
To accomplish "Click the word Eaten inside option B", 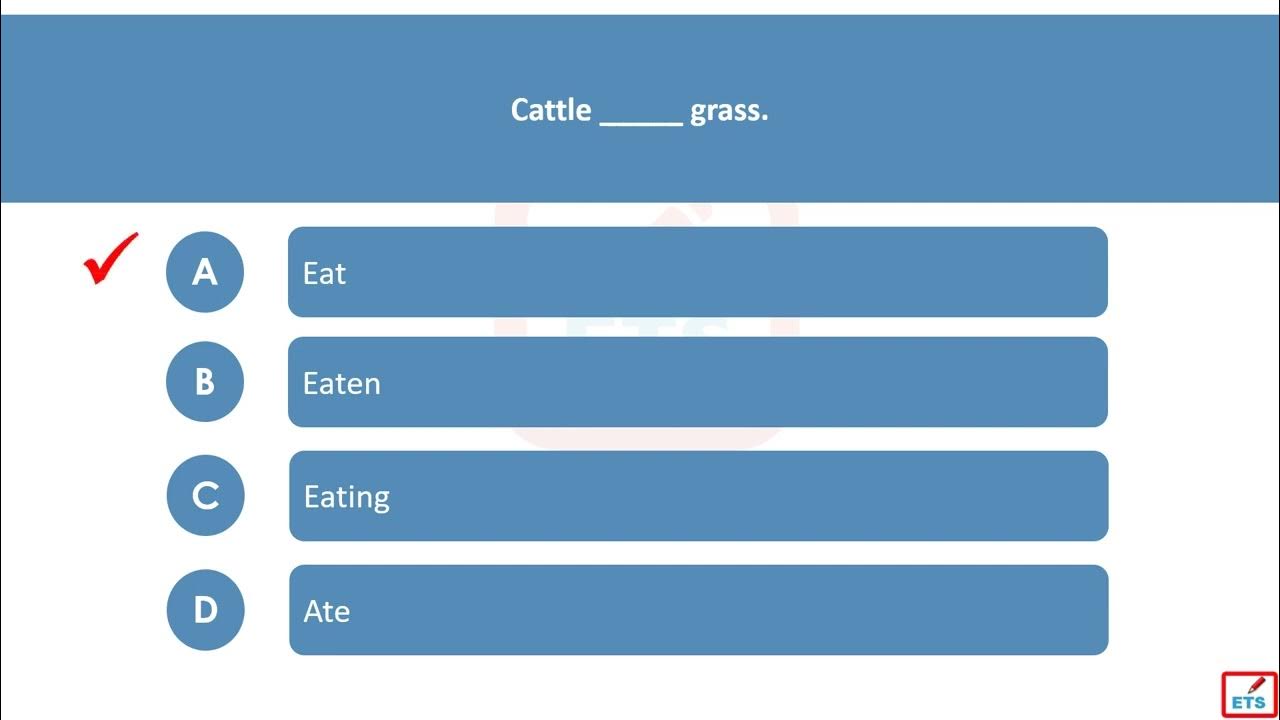I will coord(342,383).
